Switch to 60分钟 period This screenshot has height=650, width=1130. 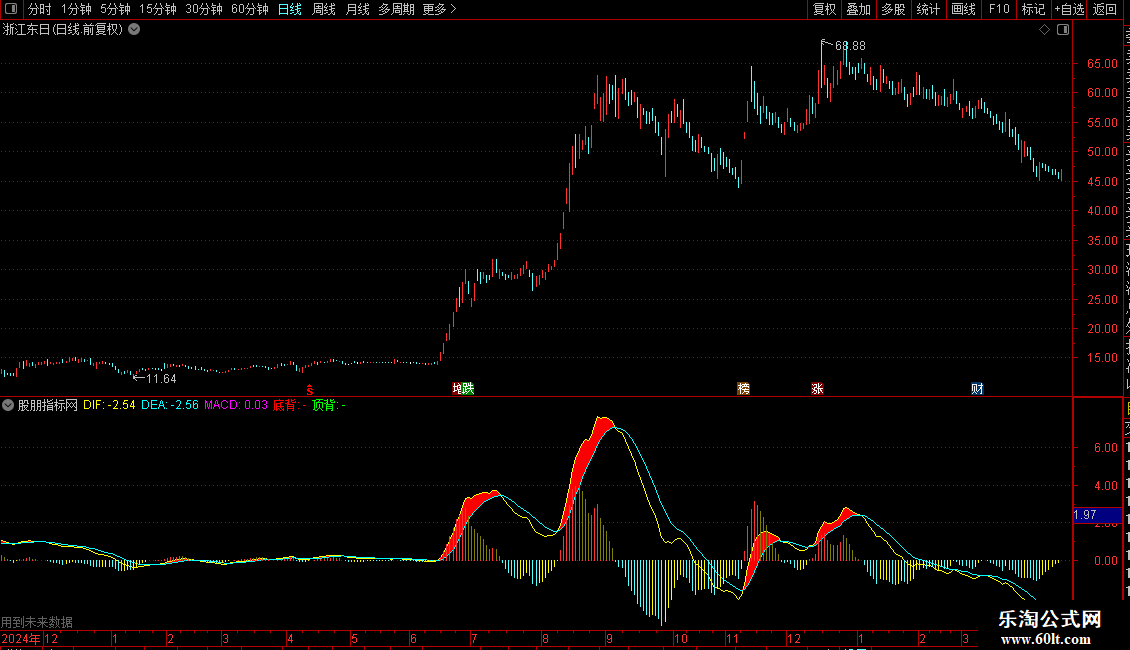coord(249,9)
